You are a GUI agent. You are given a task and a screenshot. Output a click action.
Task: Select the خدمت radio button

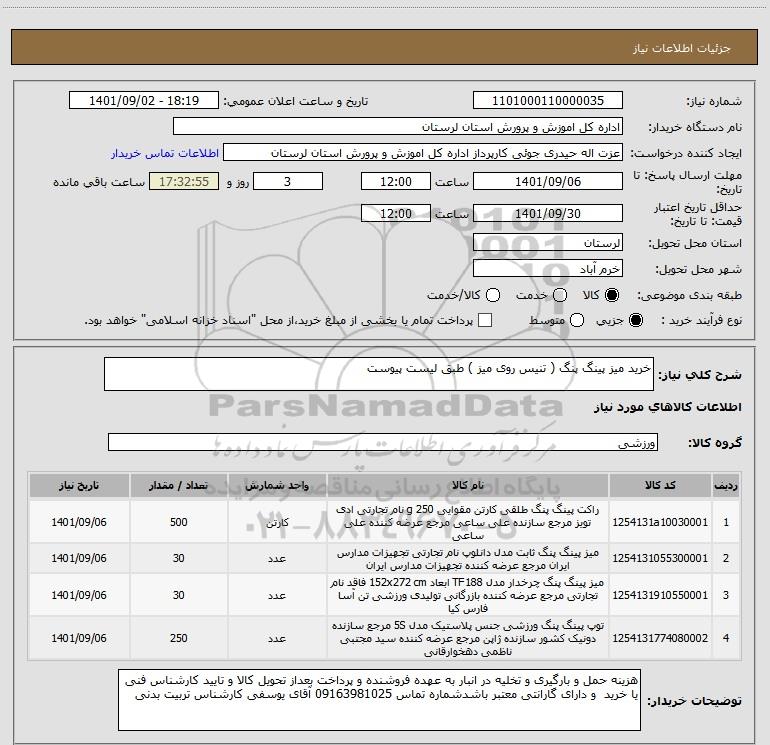560,295
